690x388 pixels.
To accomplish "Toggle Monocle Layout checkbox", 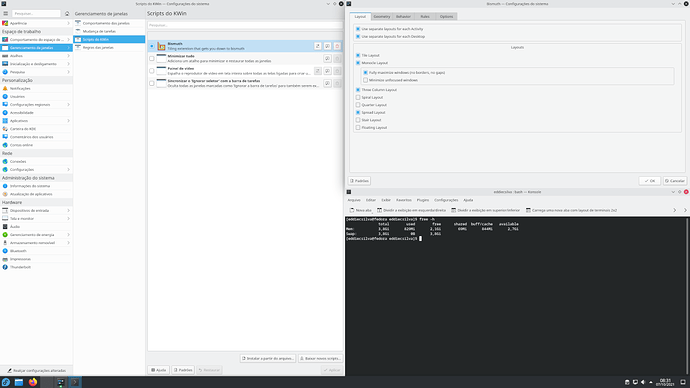I will point(358,63).
